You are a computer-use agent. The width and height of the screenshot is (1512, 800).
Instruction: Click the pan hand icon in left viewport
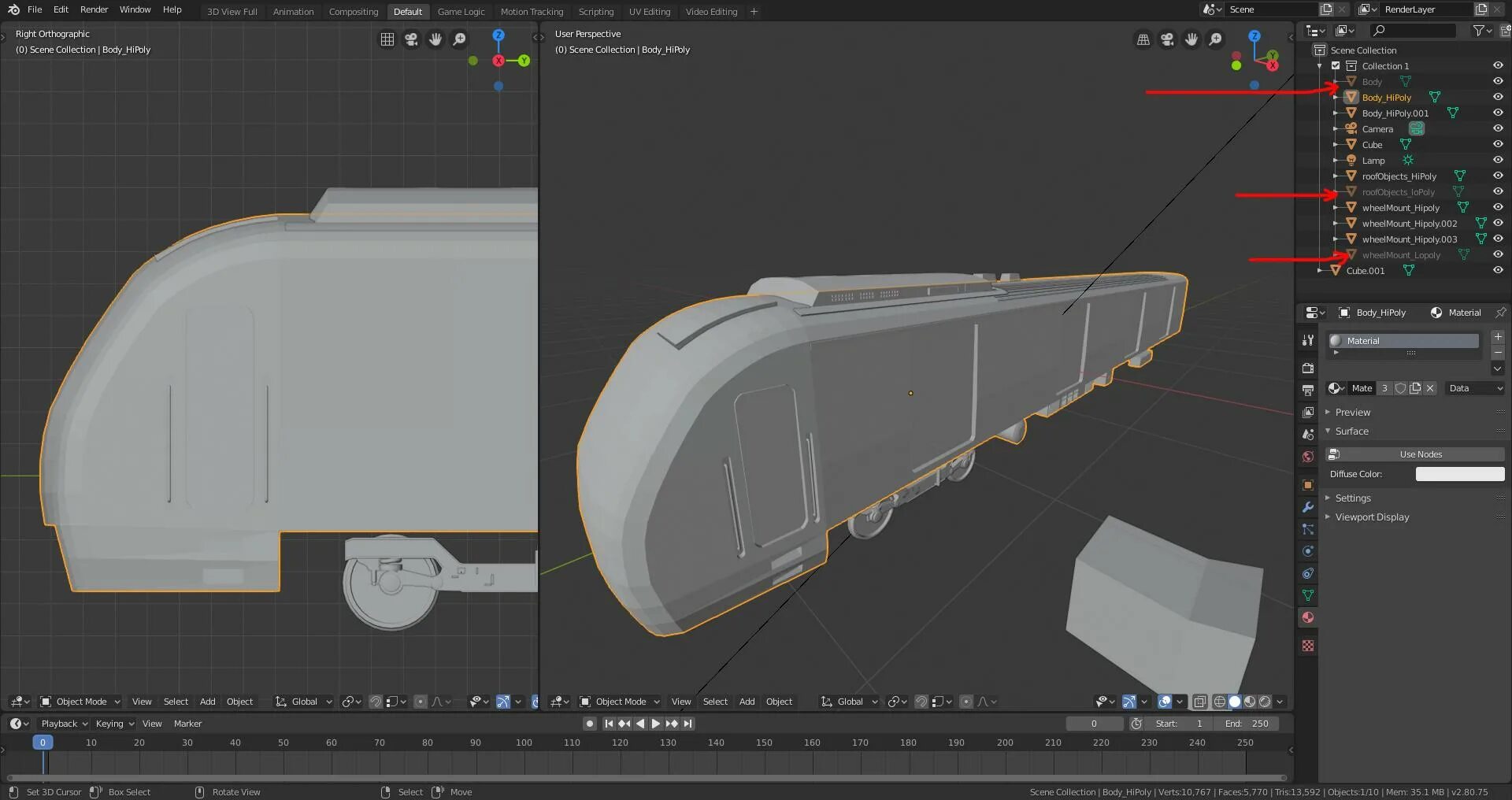(435, 39)
